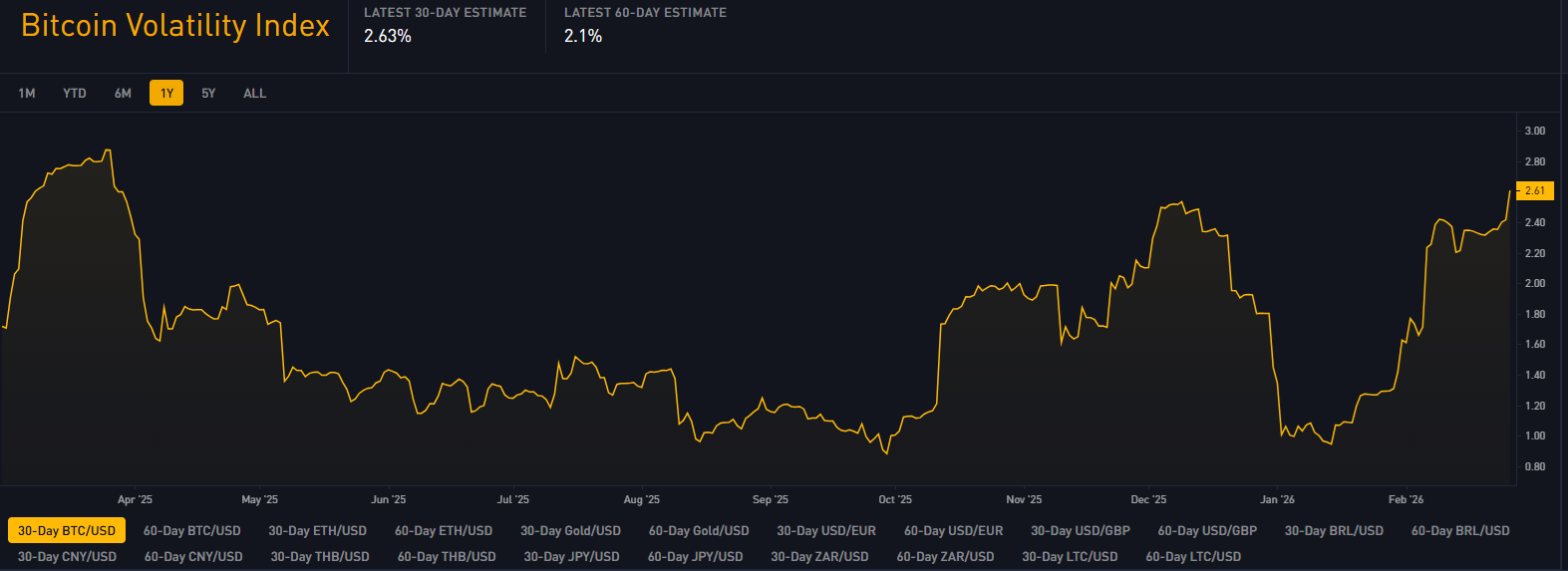Show 60-Day ETH/USD volatility
Viewport: 1568px width, 571px height.
tap(444, 531)
